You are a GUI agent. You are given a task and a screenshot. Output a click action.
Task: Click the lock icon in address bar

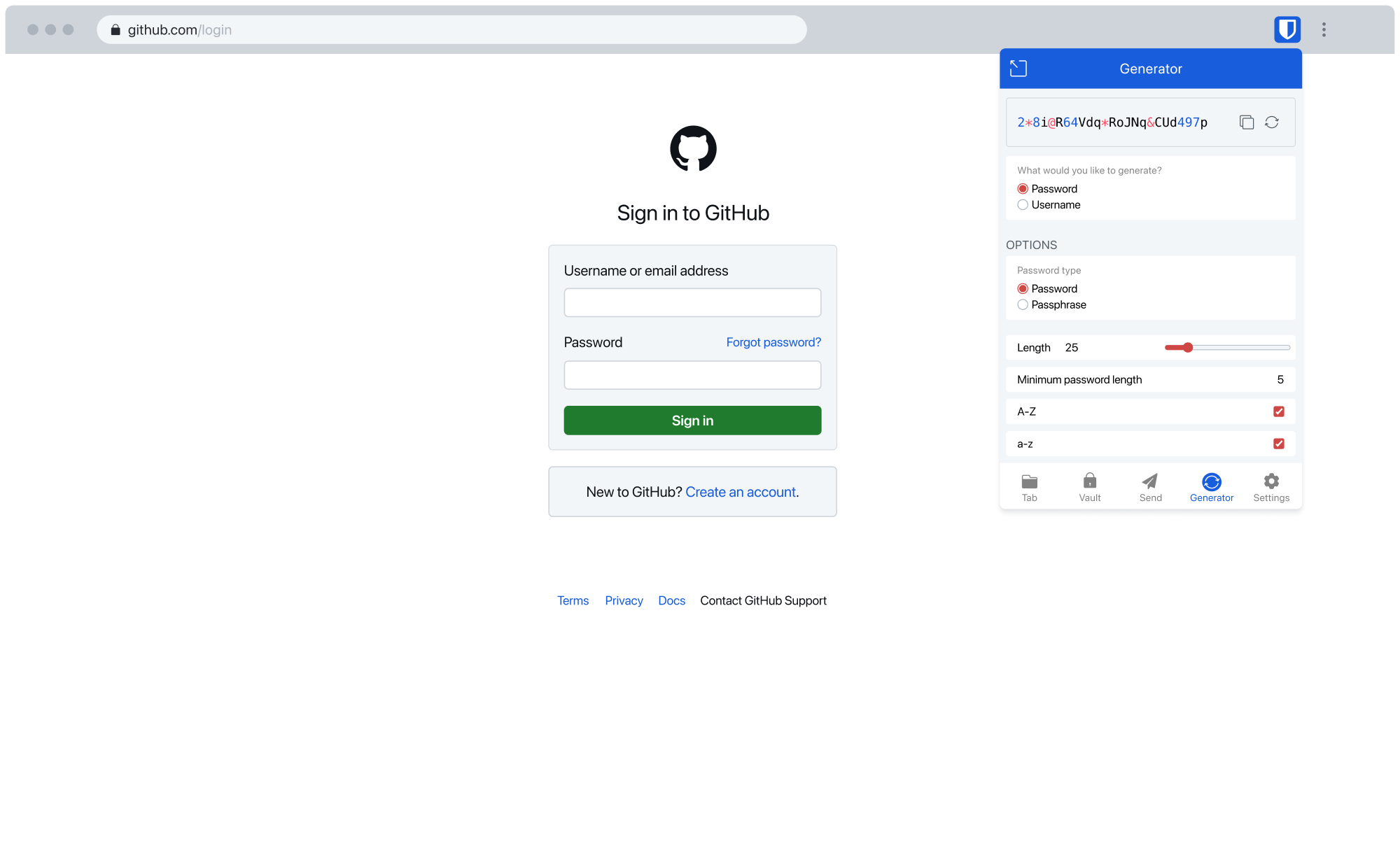[x=115, y=30]
